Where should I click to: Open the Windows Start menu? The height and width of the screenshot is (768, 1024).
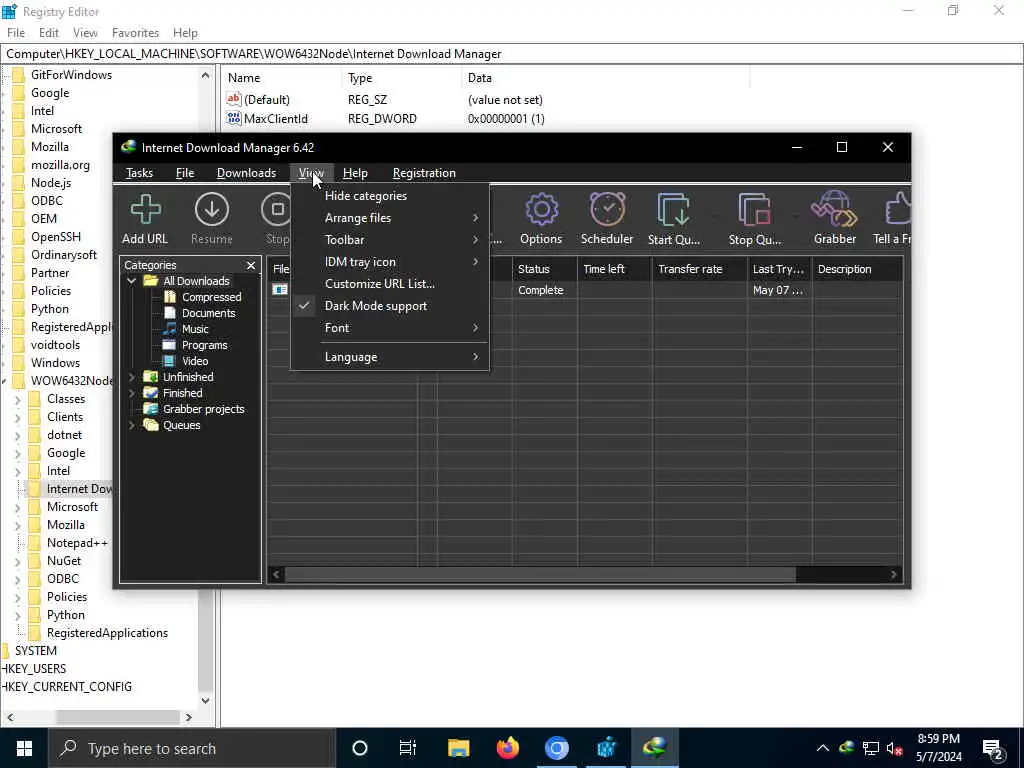pyautogui.click(x=24, y=748)
